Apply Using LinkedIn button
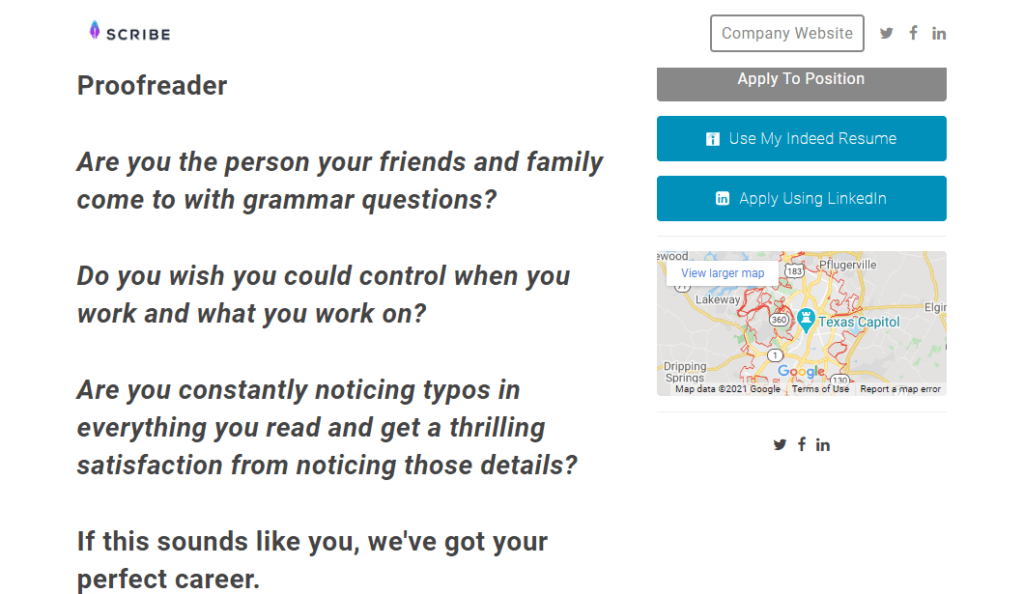Screen dimensions: 1024x594 [801, 199]
